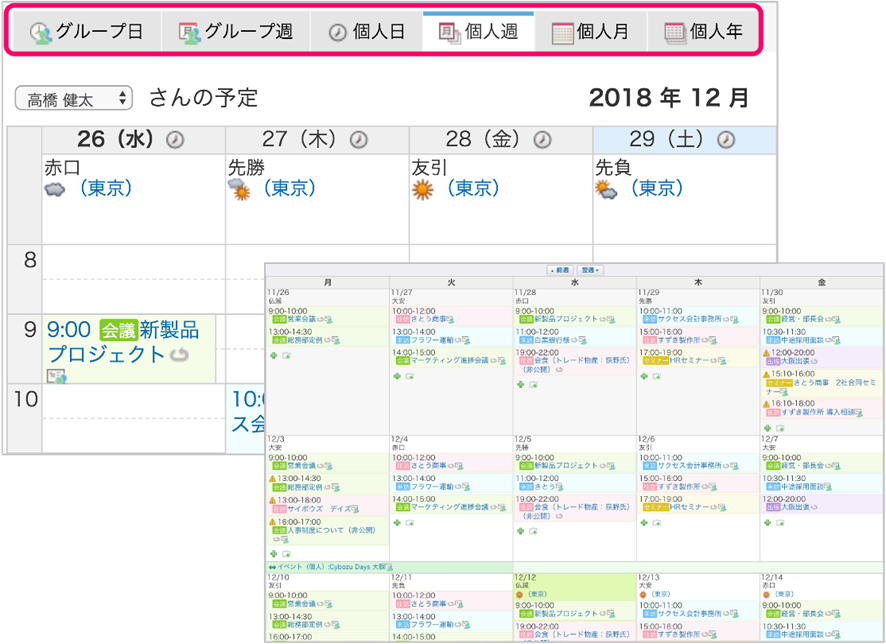Click the warning icon at 15:10-16:00 on 11/30
This screenshot has height=644, width=886.
766,374
